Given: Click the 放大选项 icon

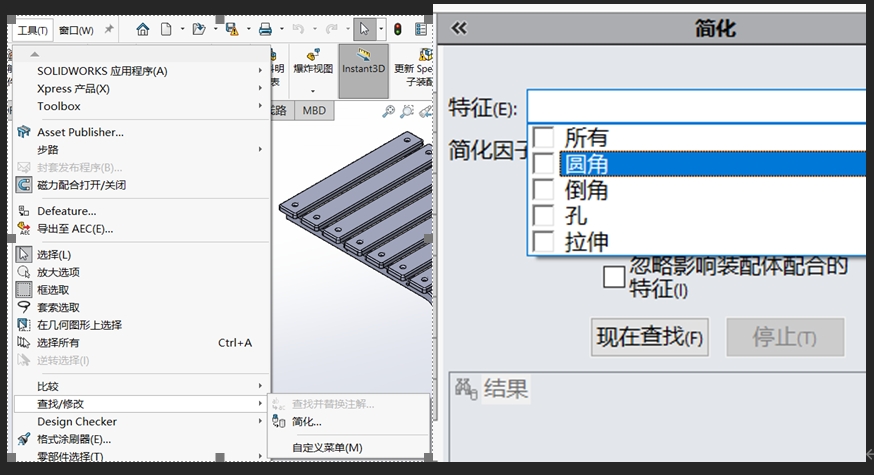Looking at the screenshot, I should (x=23, y=272).
